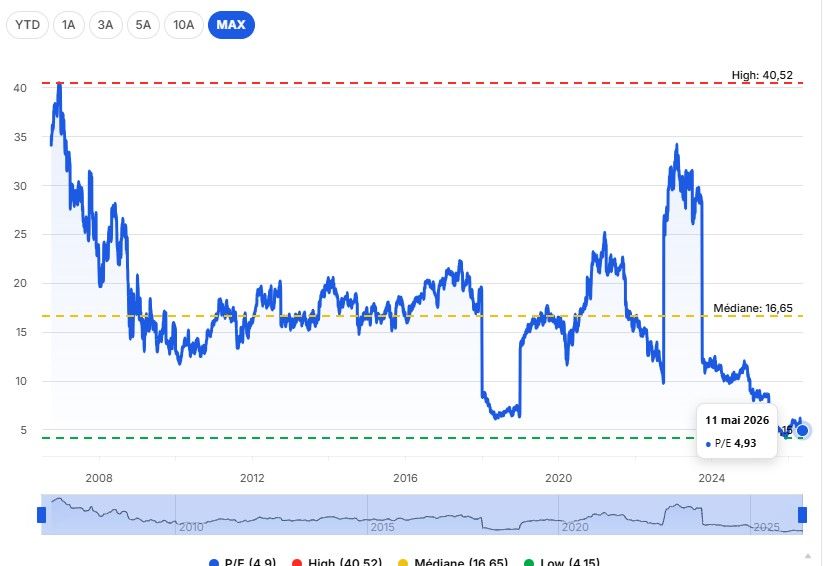Image resolution: width=827 pixels, height=566 pixels.
Task: Toggle the High legend item
Action: (336, 562)
